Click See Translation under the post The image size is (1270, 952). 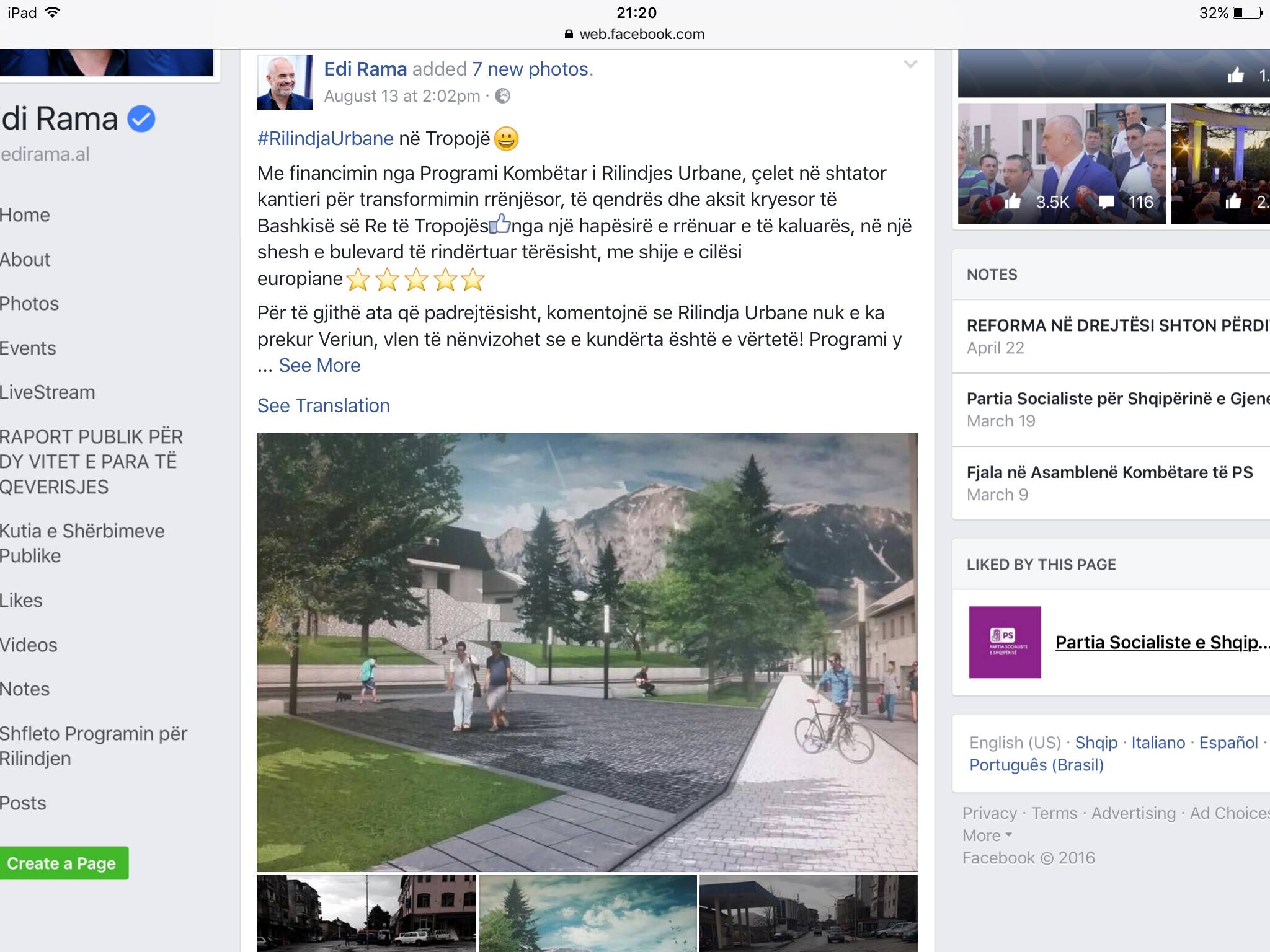(324, 405)
